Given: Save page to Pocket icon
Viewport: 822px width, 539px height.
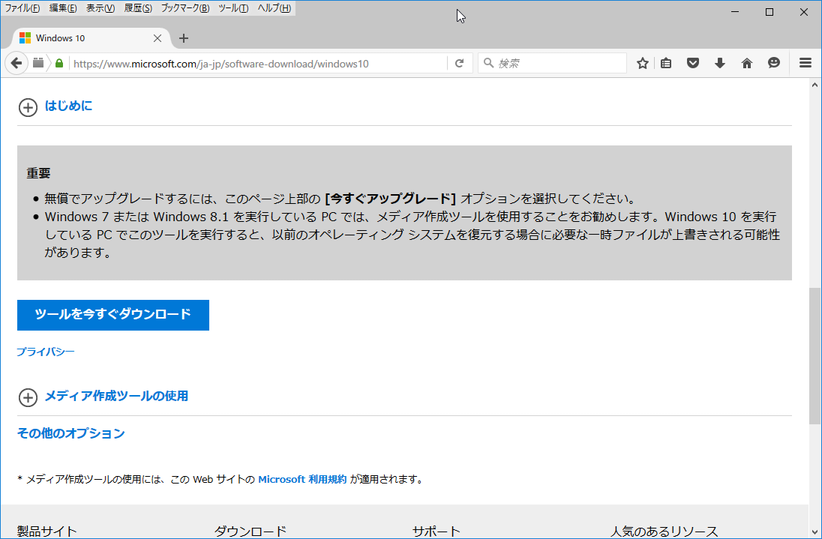Looking at the screenshot, I should pos(693,63).
